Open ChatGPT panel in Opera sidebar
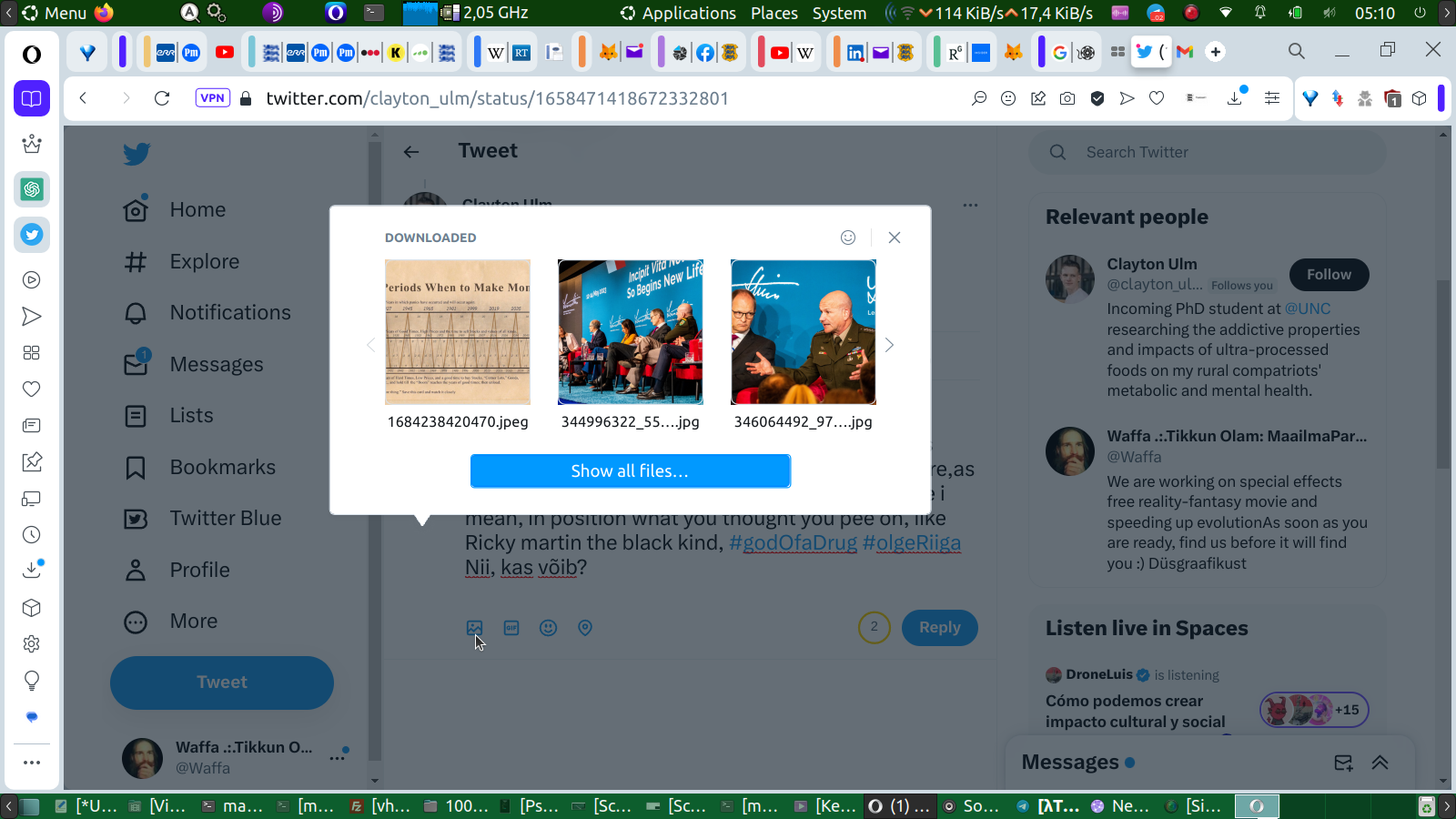Image resolution: width=1456 pixels, height=819 pixels. (32, 189)
